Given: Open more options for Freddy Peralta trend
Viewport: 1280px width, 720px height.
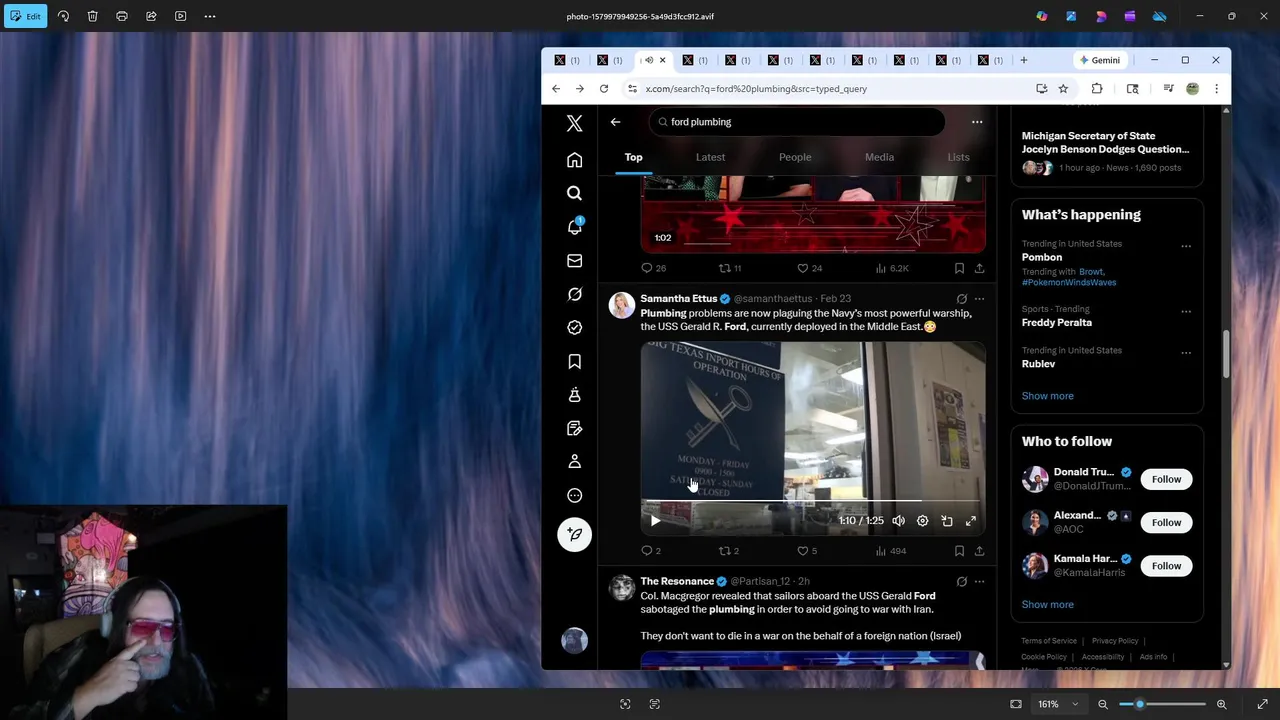Looking at the screenshot, I should pos(1186,311).
